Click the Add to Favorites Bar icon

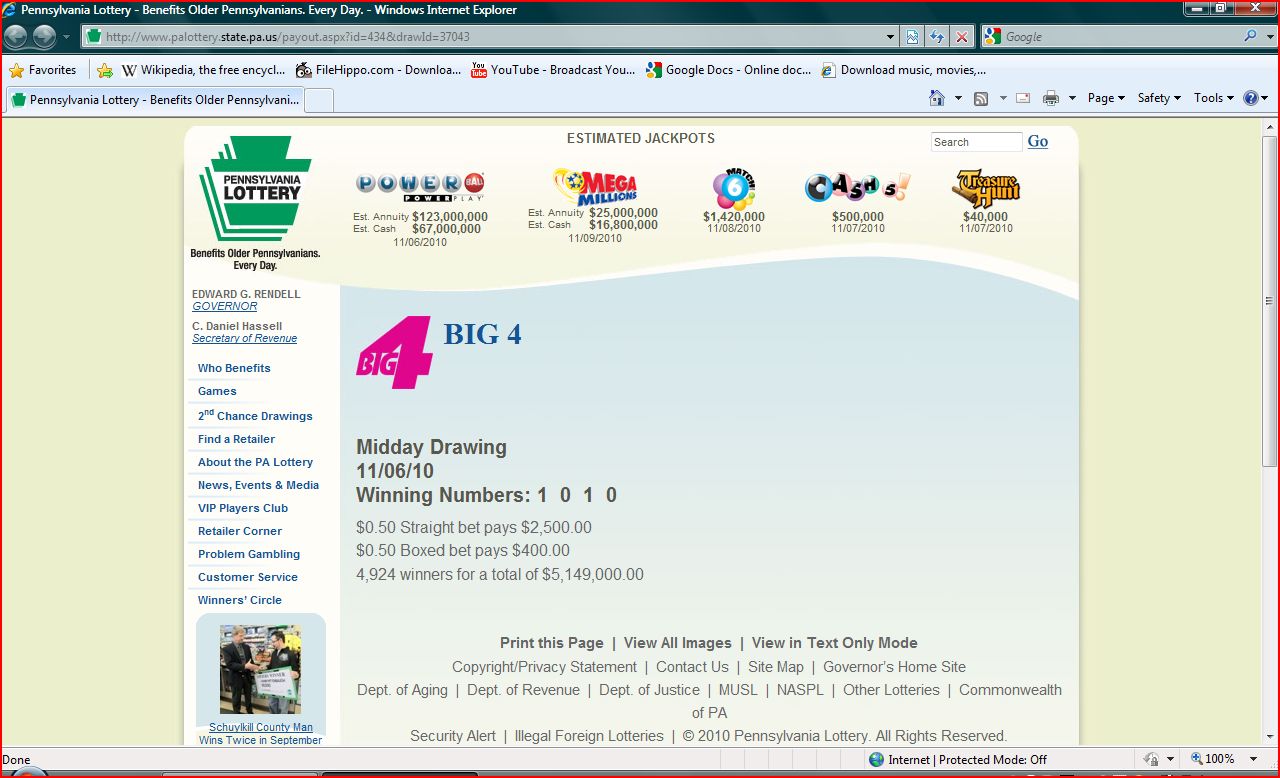click(105, 70)
